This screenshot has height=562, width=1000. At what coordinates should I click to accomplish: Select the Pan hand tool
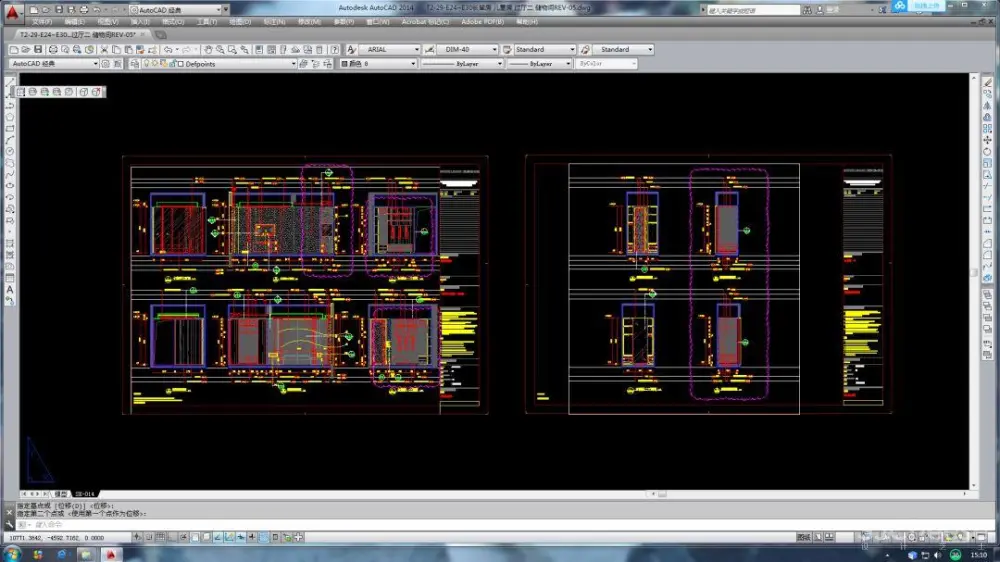point(207,49)
